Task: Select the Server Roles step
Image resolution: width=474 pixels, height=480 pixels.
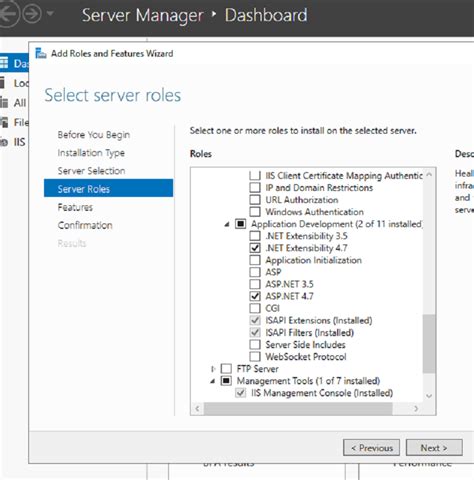Action: 108,188
